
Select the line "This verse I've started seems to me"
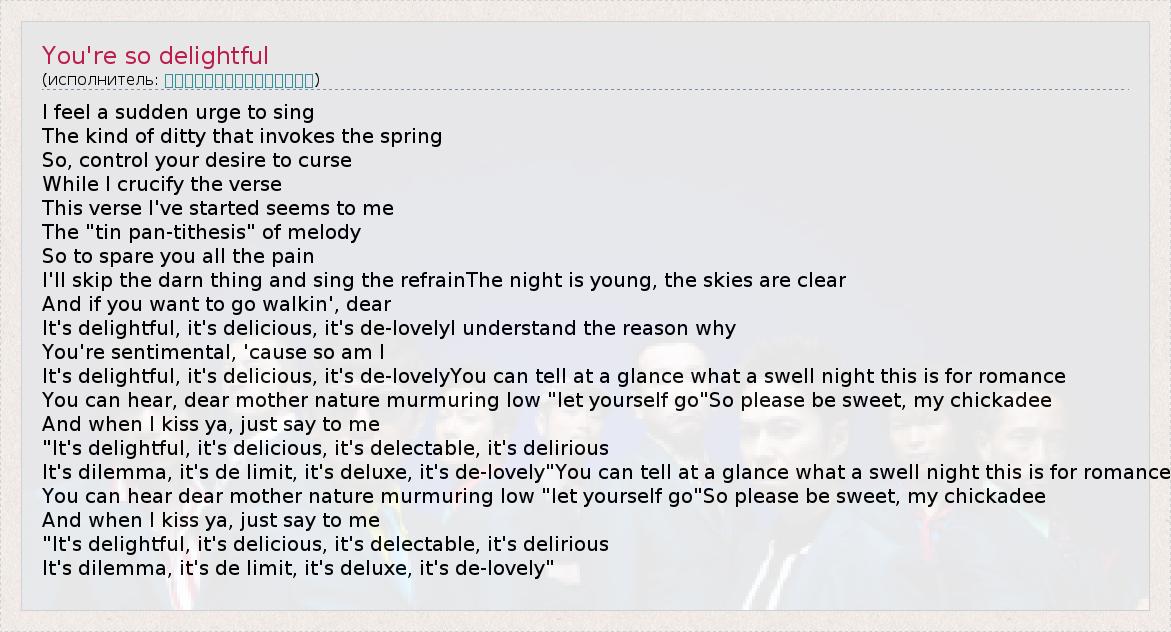[218, 208]
